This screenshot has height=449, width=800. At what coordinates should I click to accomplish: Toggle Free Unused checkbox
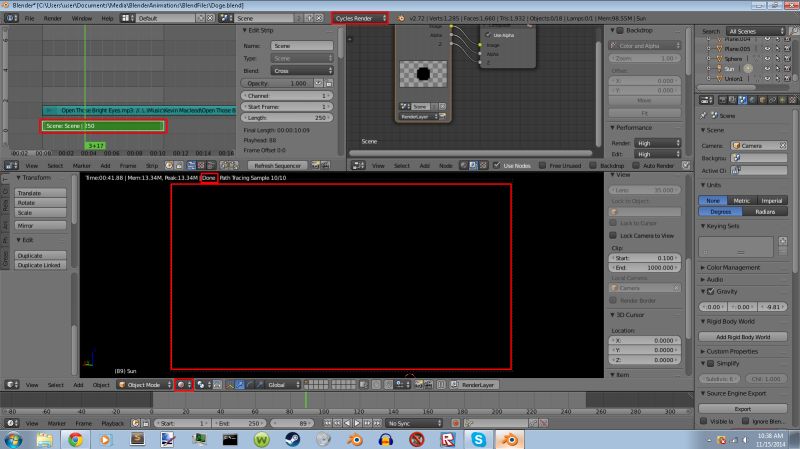click(542, 165)
